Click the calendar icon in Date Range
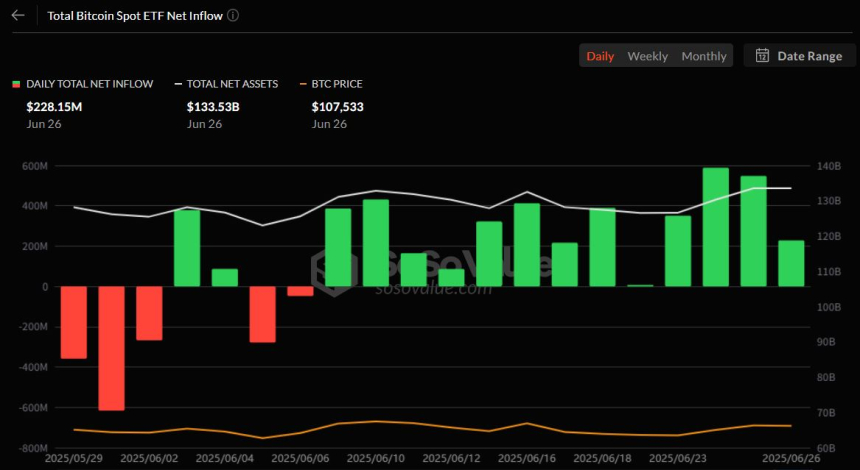Image resolution: width=860 pixels, height=470 pixels. [x=762, y=56]
